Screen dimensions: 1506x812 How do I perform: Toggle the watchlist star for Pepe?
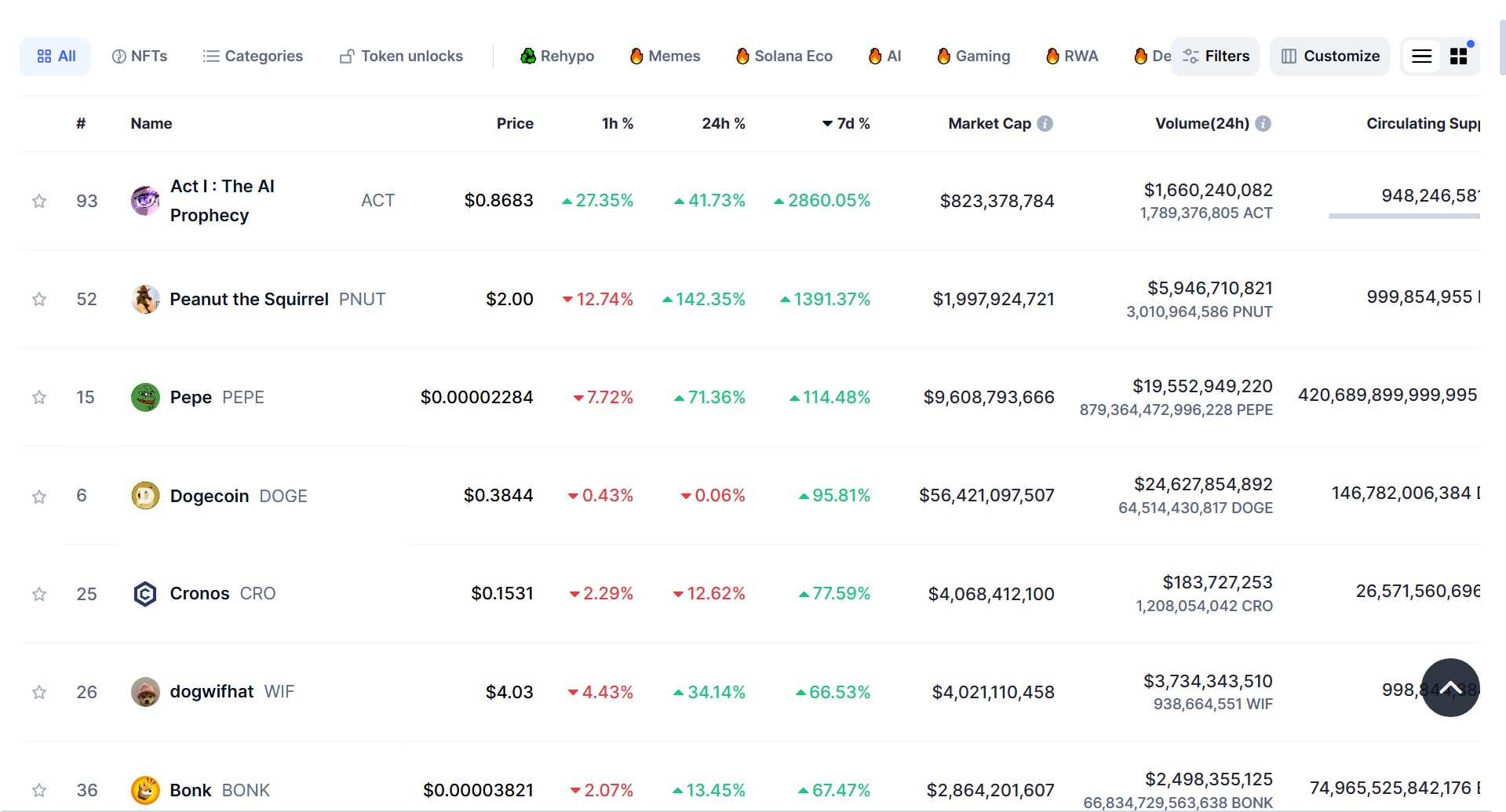(x=39, y=398)
